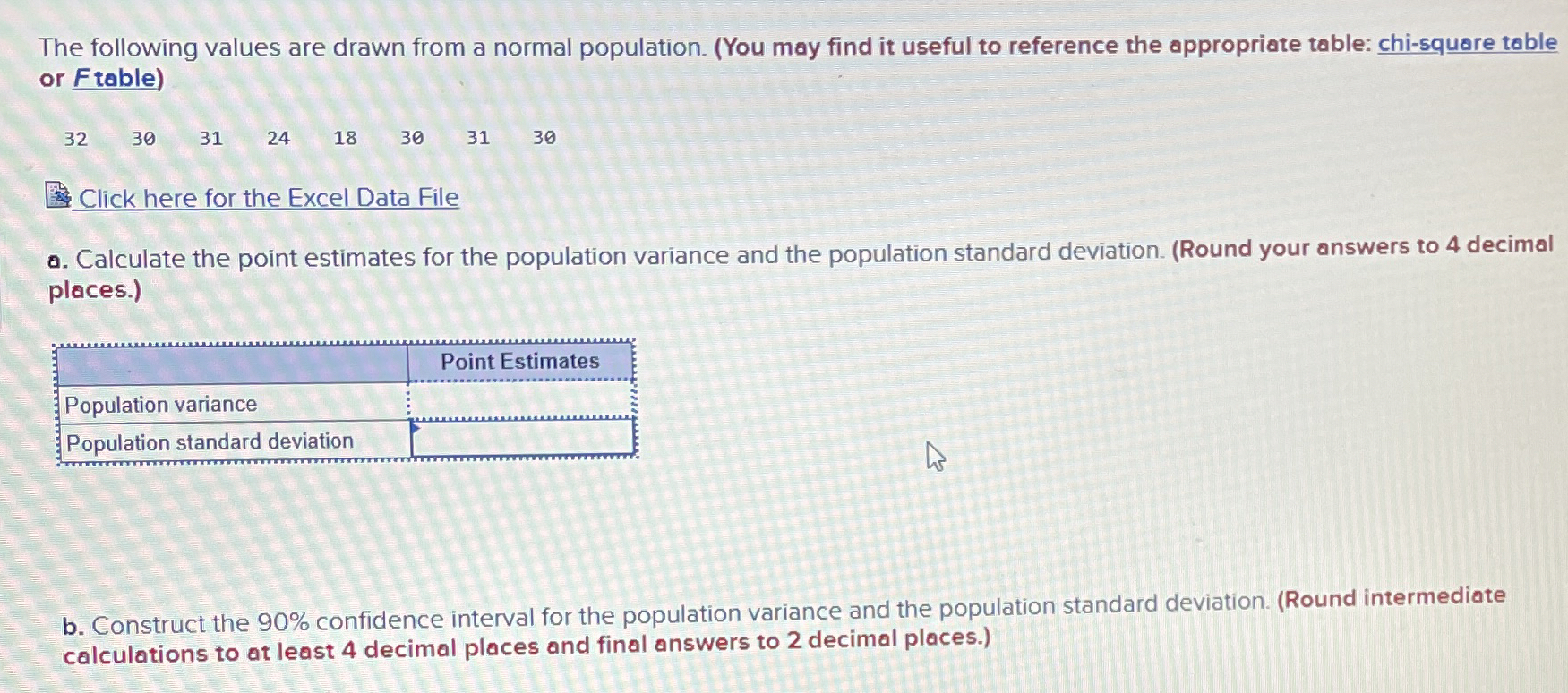
Task: Click 'Click here for the Excel Data File'
Action: 266,197
